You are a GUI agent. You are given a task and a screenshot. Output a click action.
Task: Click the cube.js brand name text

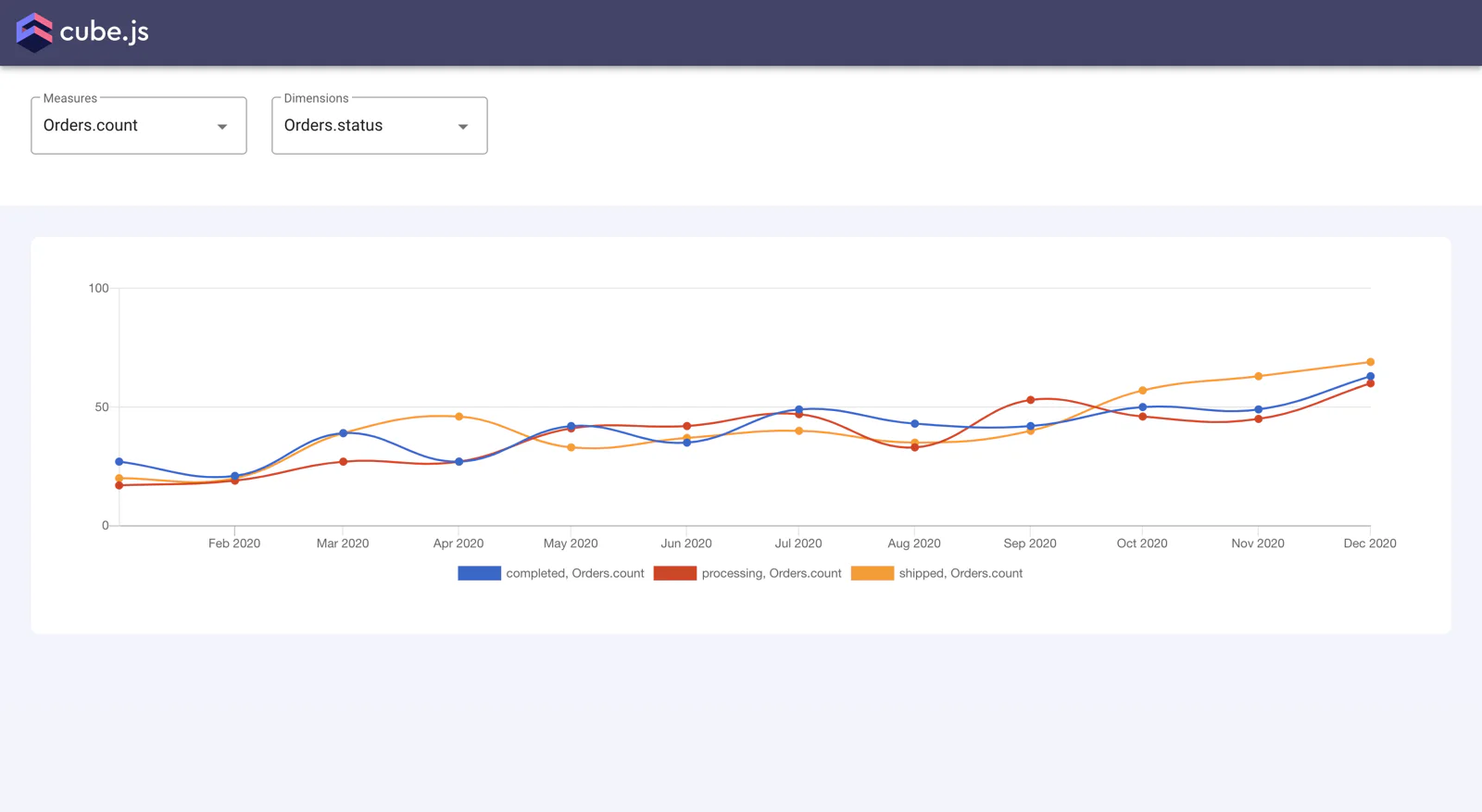(x=104, y=31)
